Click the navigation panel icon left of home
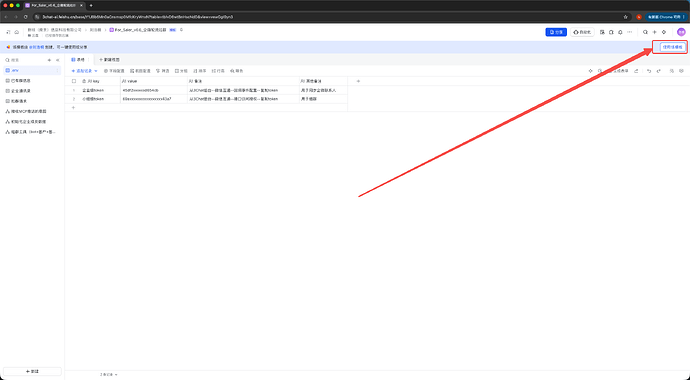Viewport: 690px width, 380px height. tap(8, 32)
